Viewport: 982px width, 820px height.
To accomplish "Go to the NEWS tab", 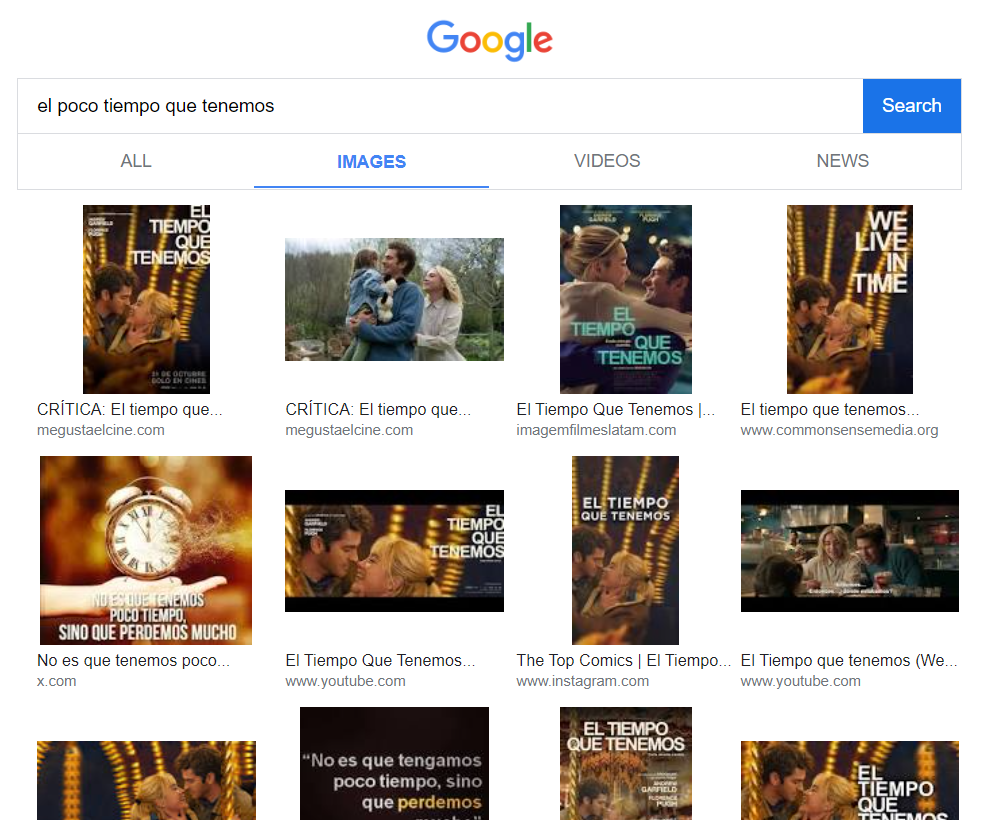I will (842, 161).
